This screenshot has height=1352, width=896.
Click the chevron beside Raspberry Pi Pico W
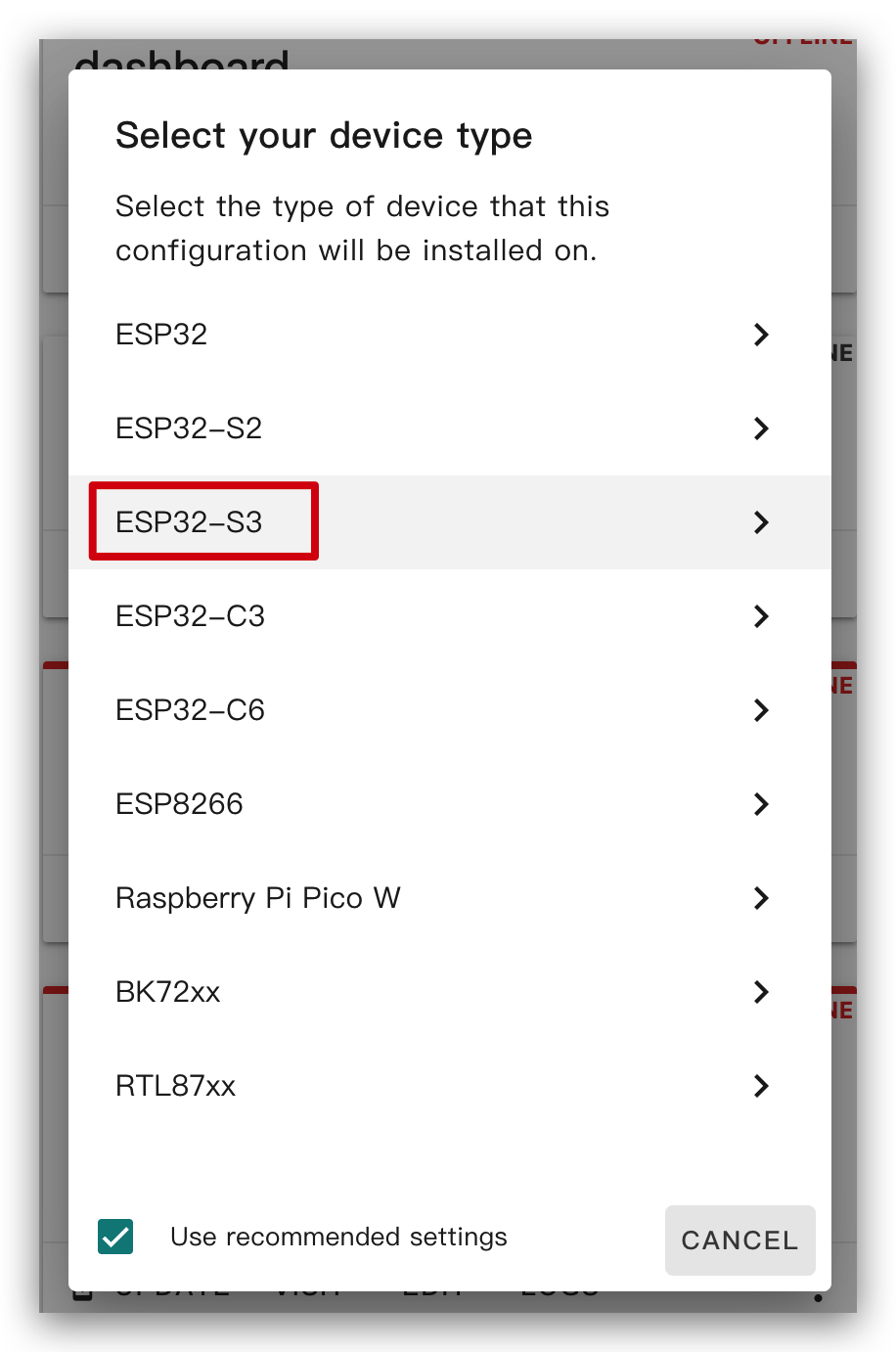pyautogui.click(x=761, y=898)
